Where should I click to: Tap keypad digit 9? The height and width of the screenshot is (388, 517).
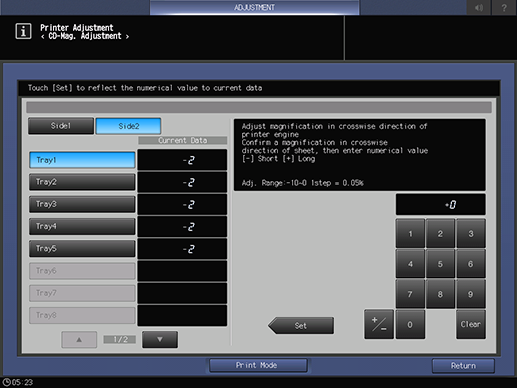[471, 294]
